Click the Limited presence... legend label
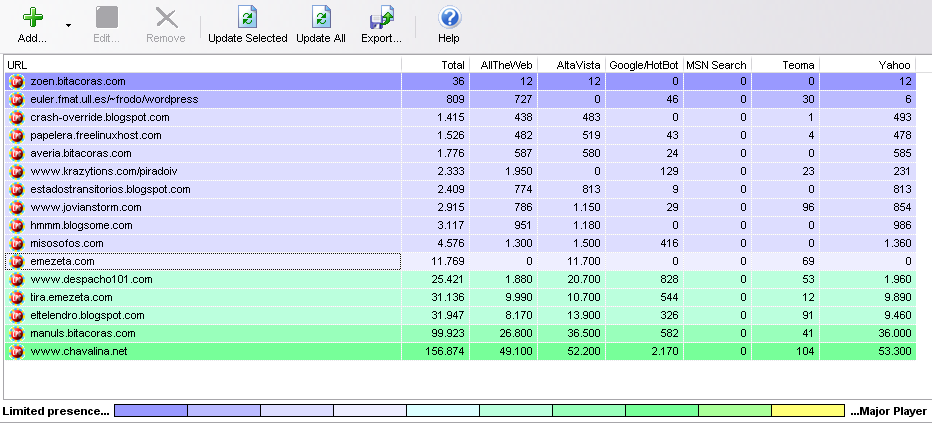This screenshot has width=932, height=423. [x=56, y=411]
